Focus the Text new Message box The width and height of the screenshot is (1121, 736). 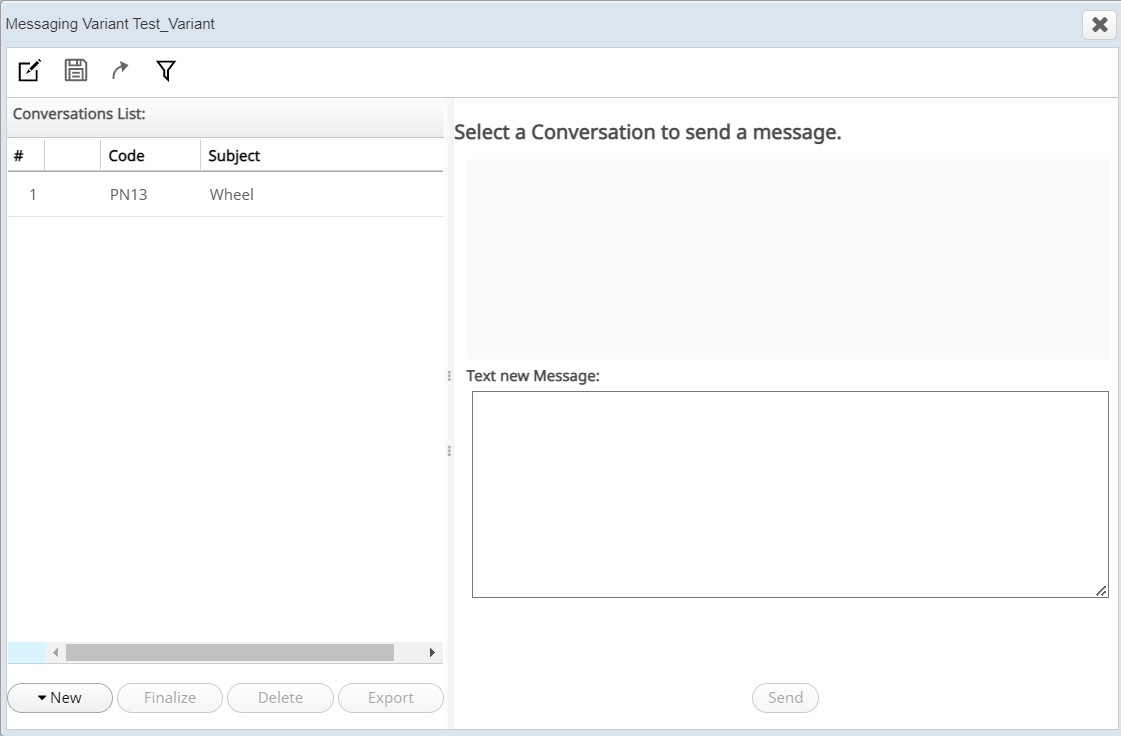790,494
